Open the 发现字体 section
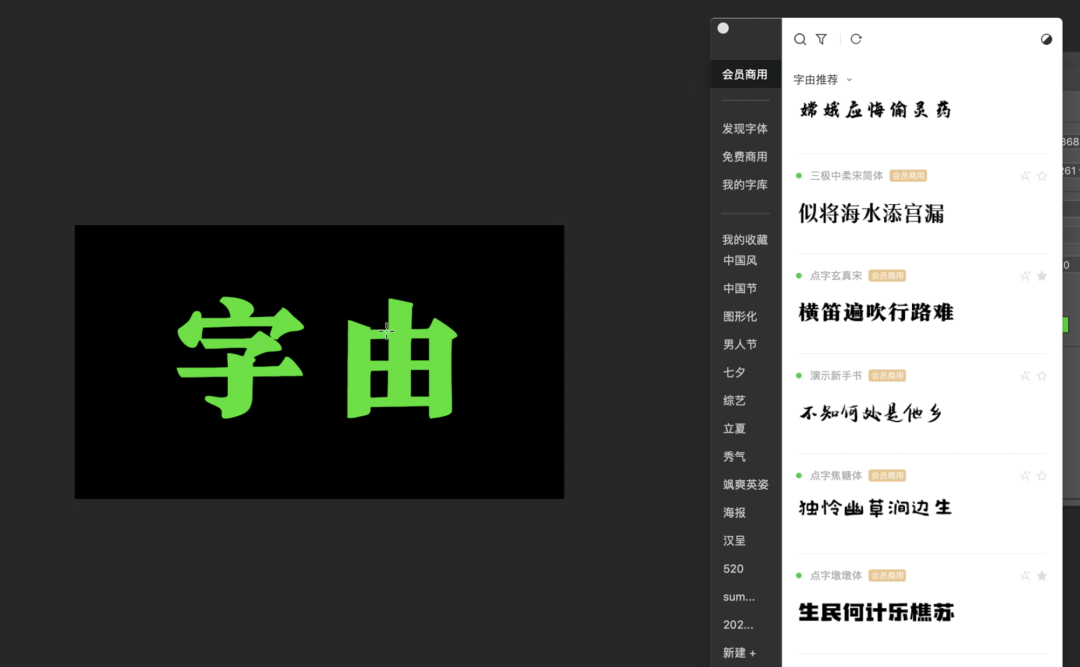Image resolution: width=1080 pixels, height=667 pixels. click(745, 129)
